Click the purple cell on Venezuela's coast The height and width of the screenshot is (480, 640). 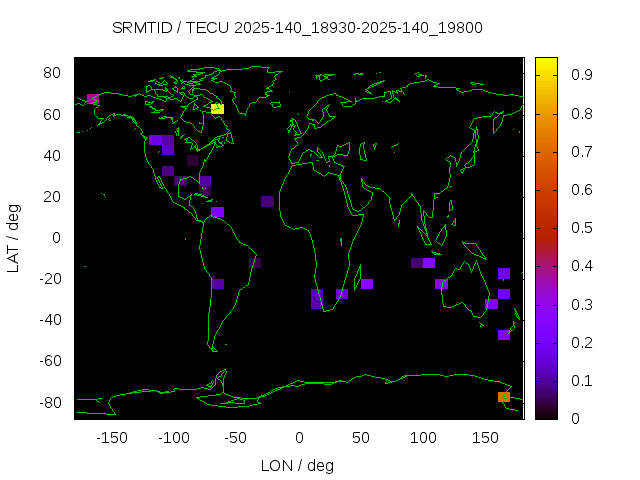point(217,212)
